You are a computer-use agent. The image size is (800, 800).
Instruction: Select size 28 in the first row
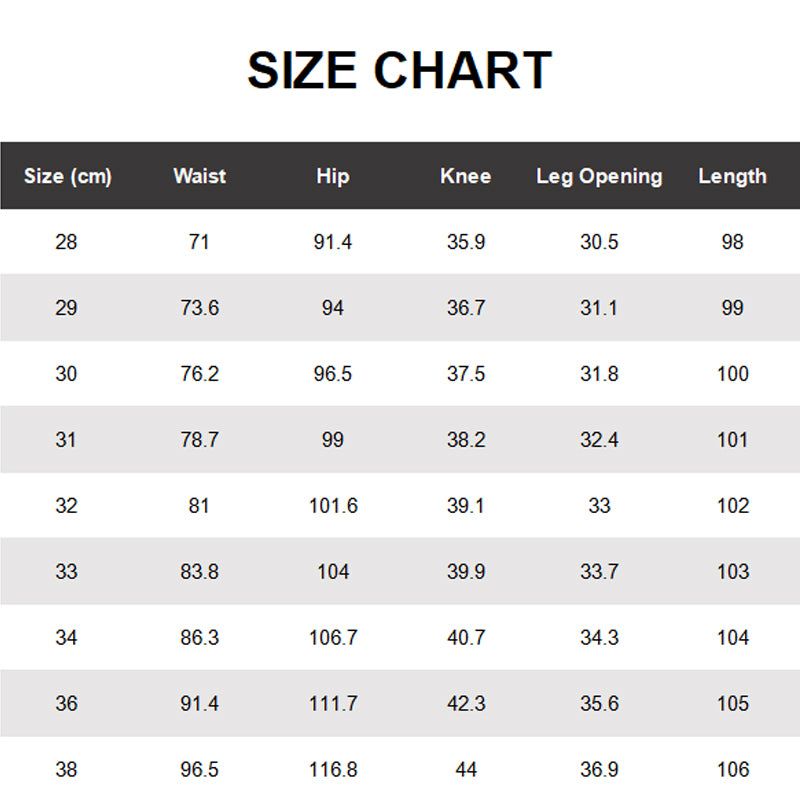pos(66,242)
